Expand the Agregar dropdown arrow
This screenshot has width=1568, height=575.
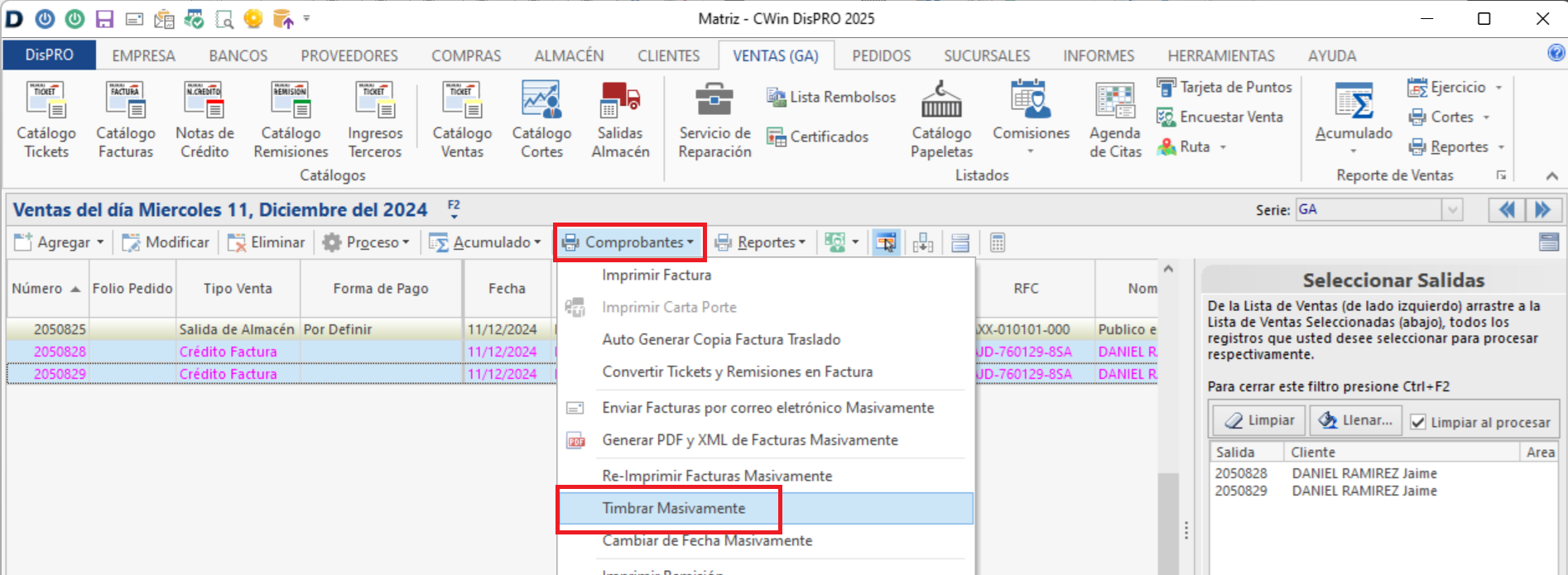pyautogui.click(x=100, y=242)
